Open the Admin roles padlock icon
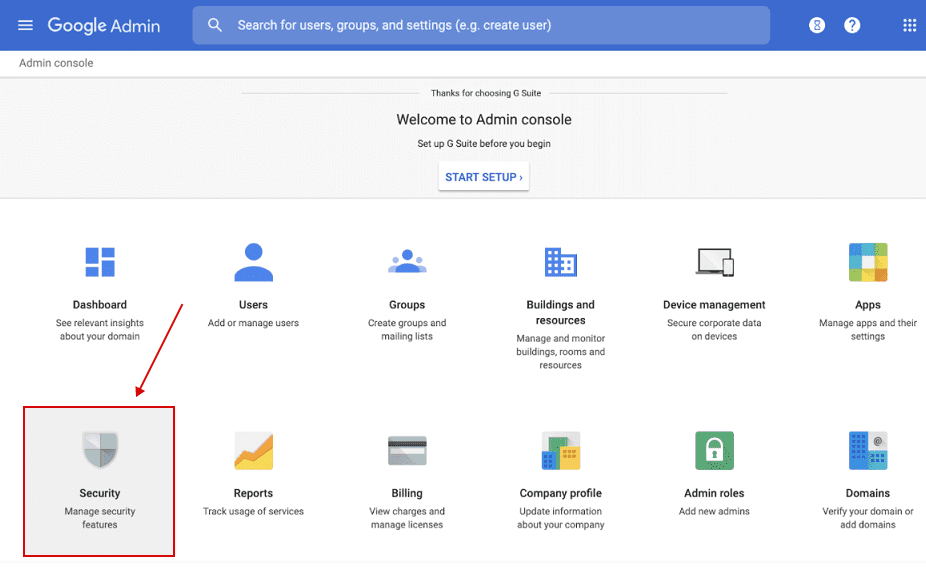The image size is (926, 567). coord(714,451)
